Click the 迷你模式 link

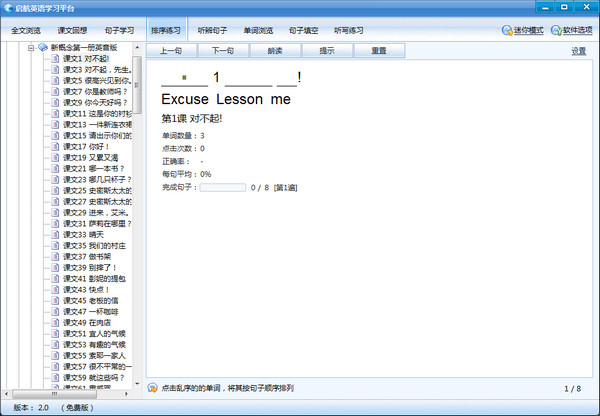528,30
